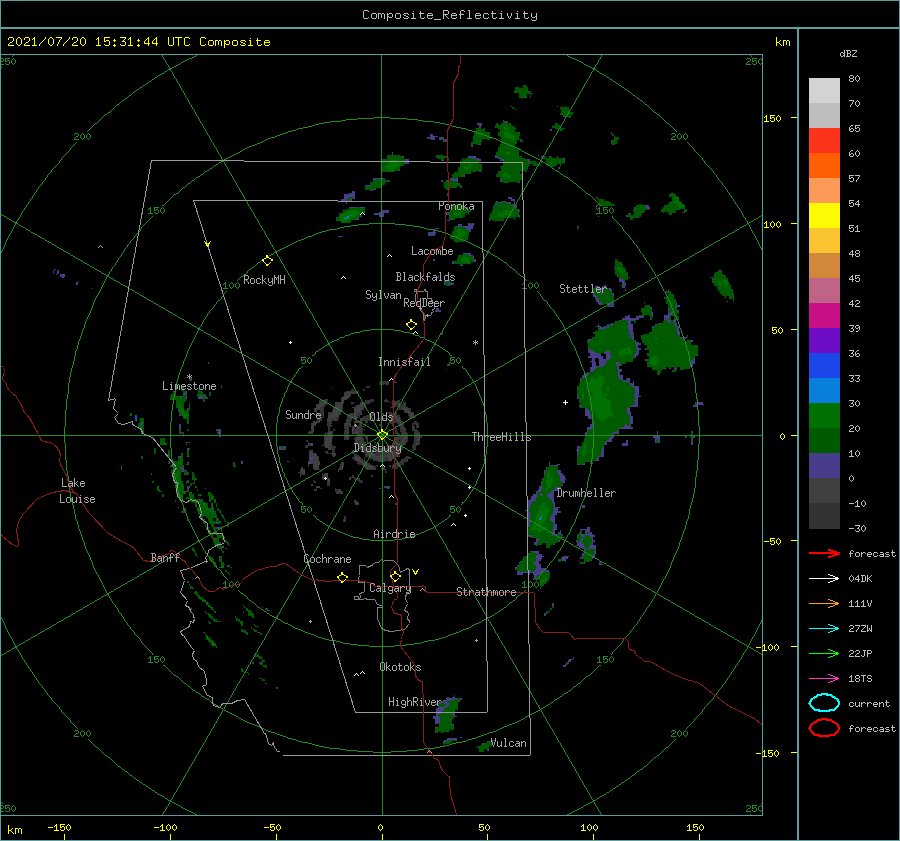Click the yellow diamond marker near RockyMH
The image size is (900, 841).
click(267, 261)
